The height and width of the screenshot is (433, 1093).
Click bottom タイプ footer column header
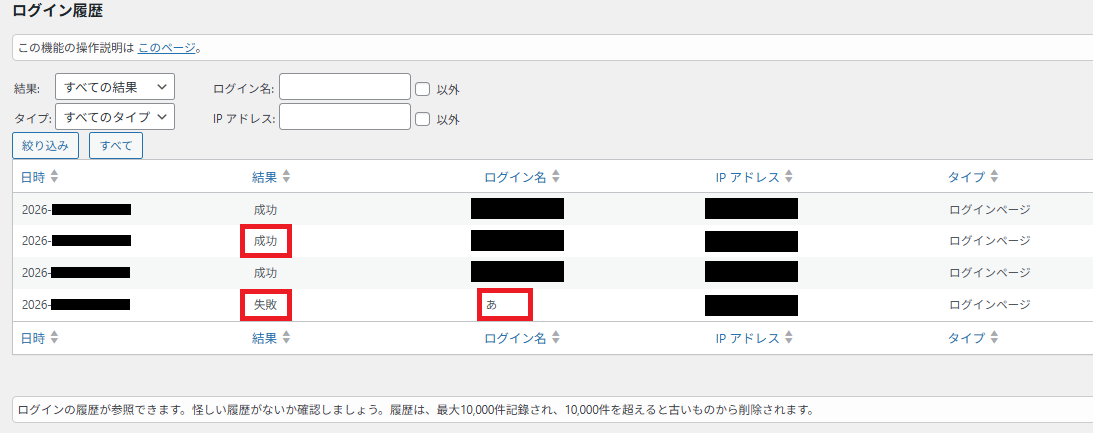pyautogui.click(x=966, y=338)
